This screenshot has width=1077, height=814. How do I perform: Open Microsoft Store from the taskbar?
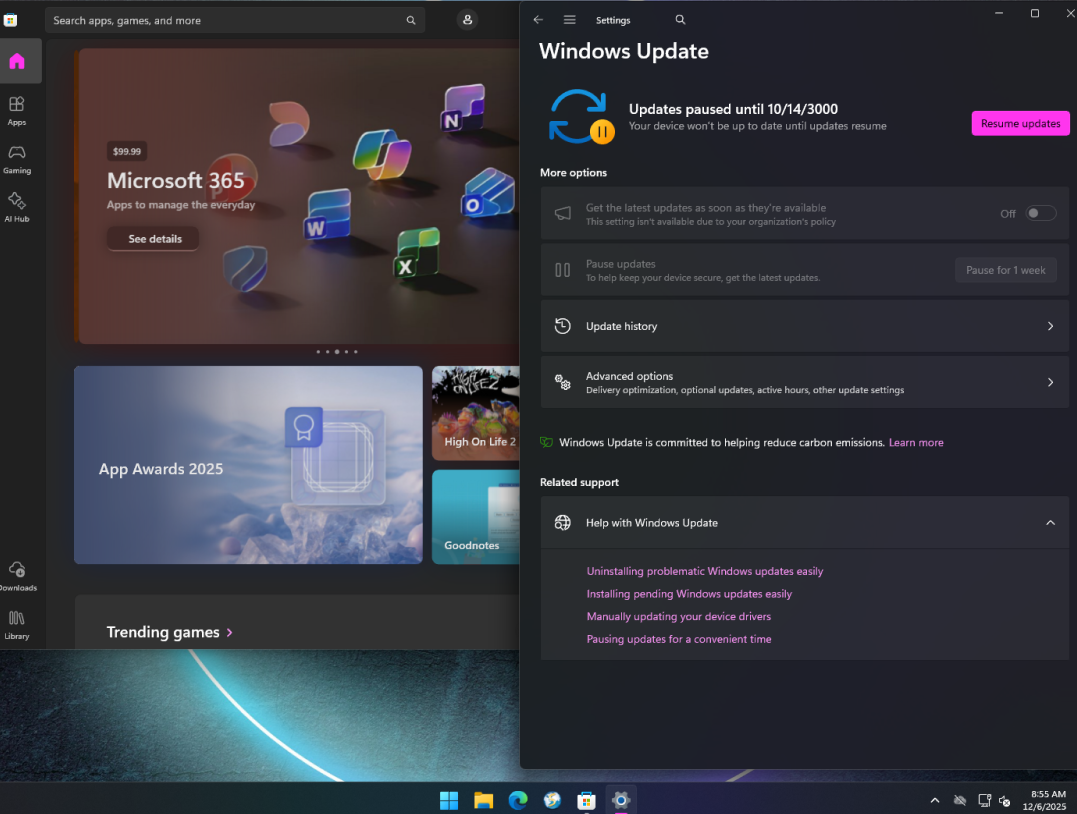tap(586, 800)
